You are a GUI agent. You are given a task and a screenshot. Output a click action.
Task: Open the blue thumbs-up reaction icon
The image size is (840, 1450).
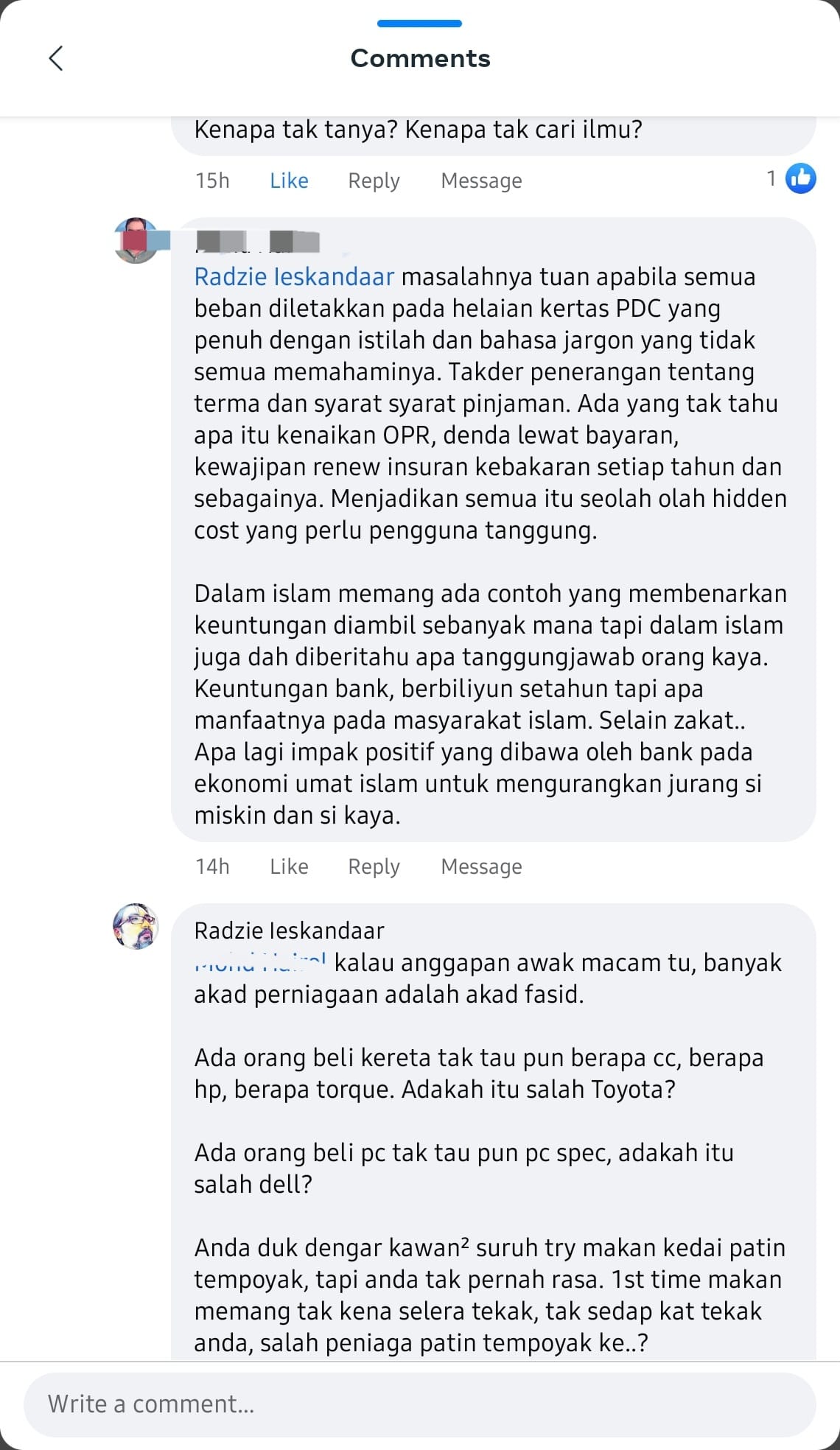click(x=800, y=178)
